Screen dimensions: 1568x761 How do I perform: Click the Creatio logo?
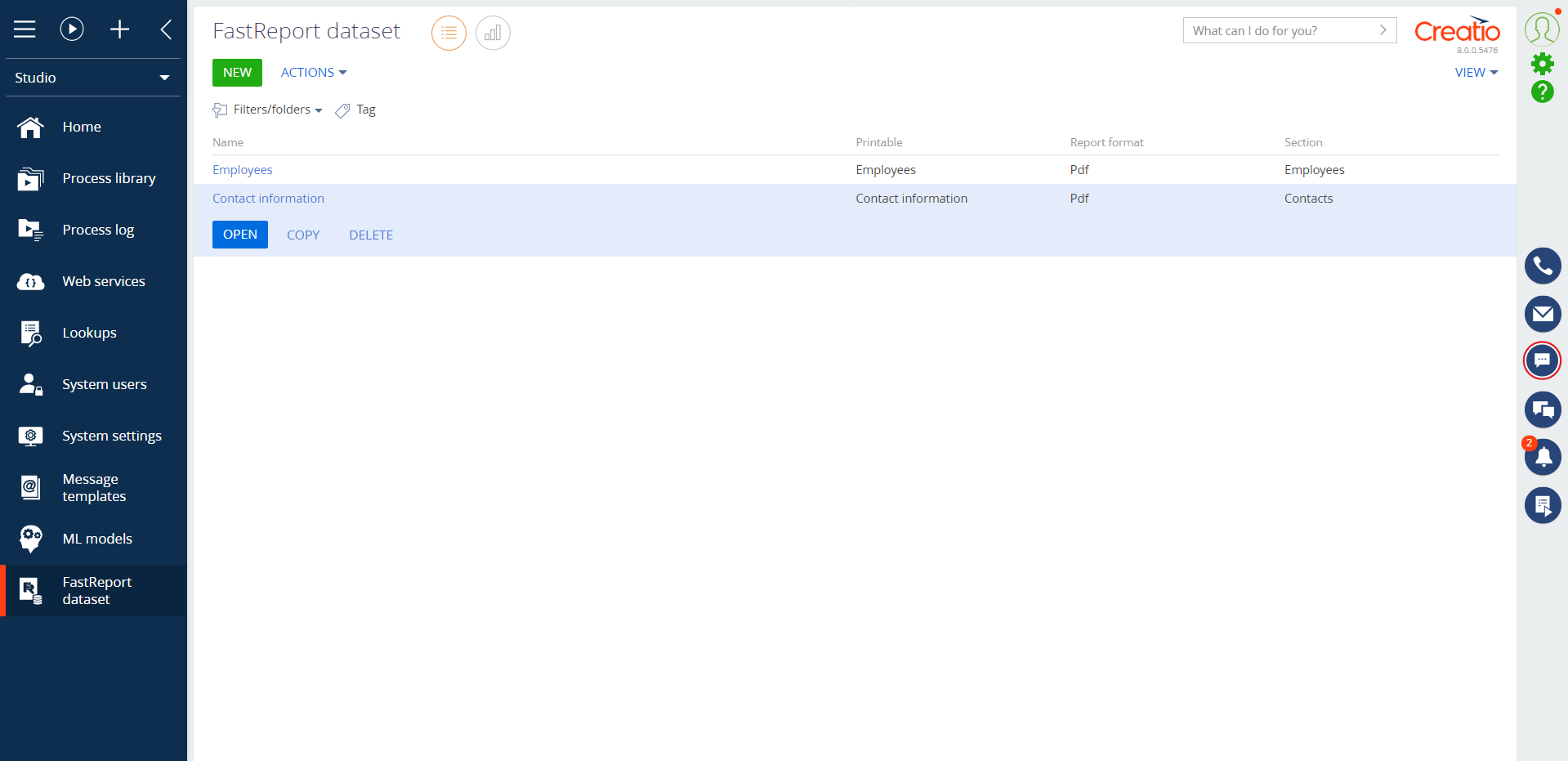tap(1457, 31)
